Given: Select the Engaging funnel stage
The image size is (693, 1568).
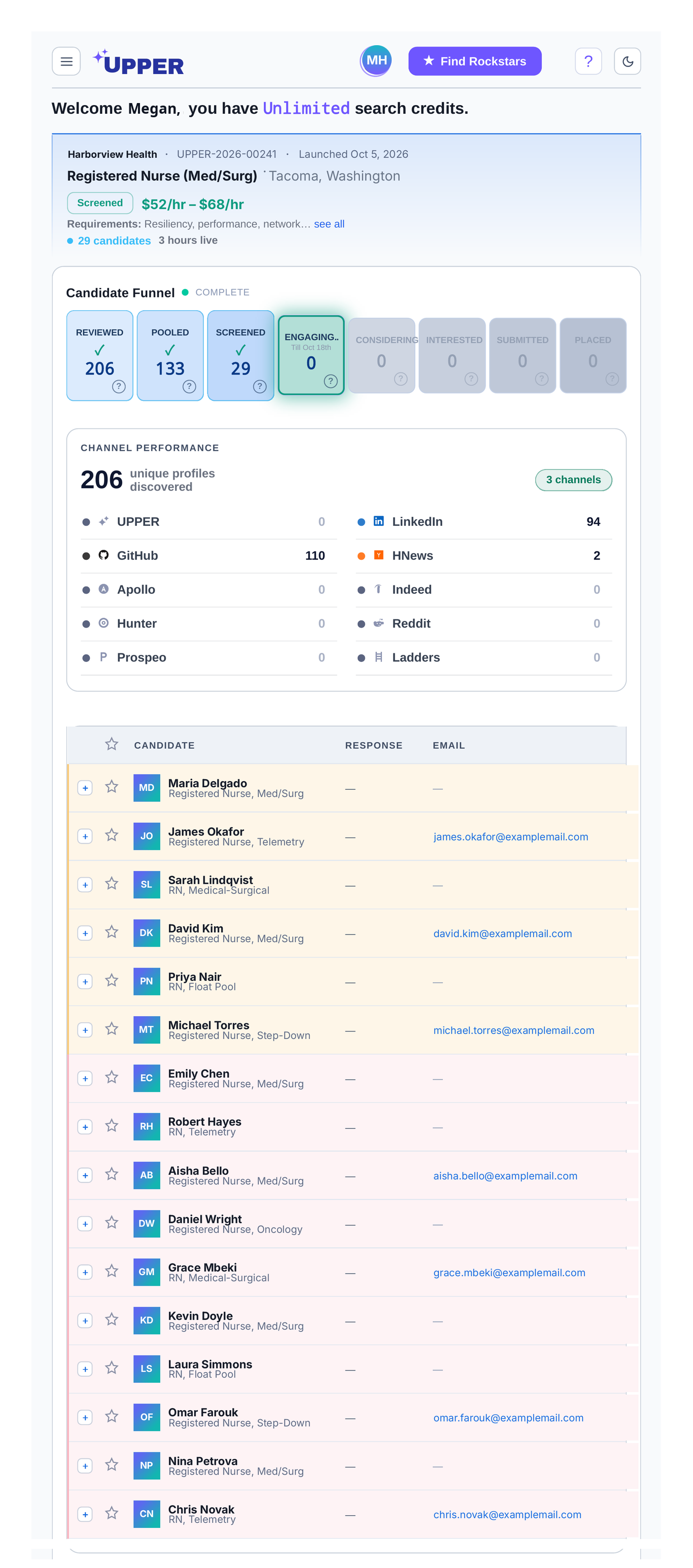Looking at the screenshot, I should [311, 355].
